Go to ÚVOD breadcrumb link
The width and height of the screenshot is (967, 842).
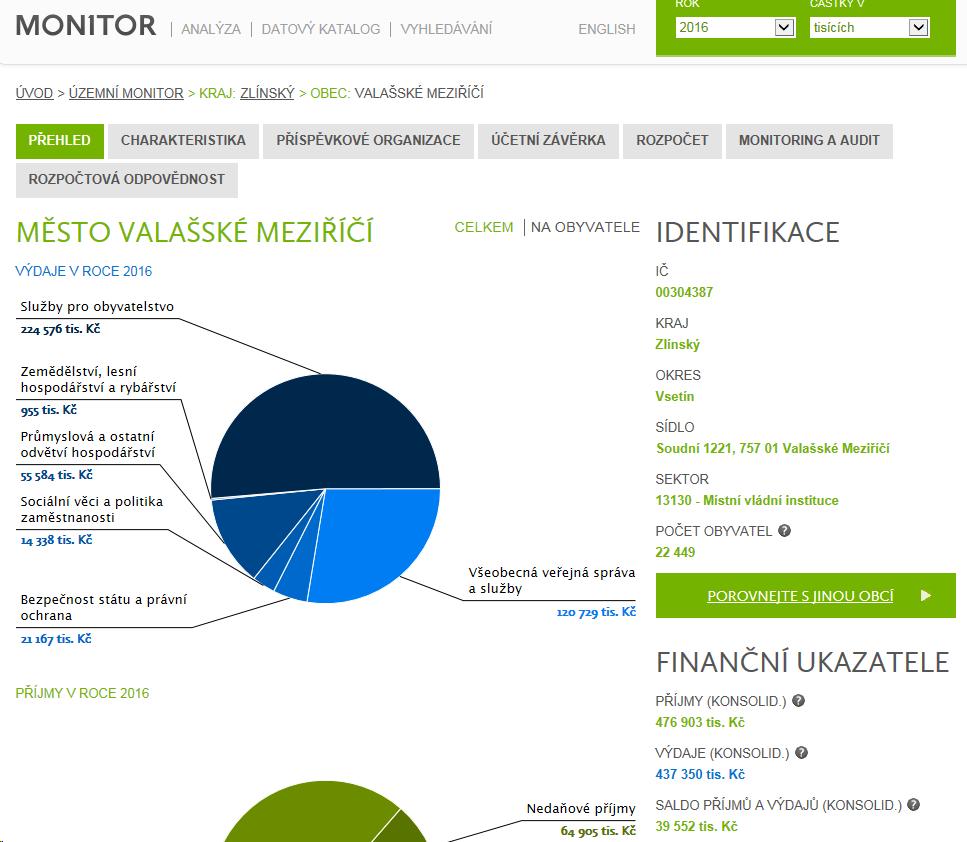tap(35, 93)
